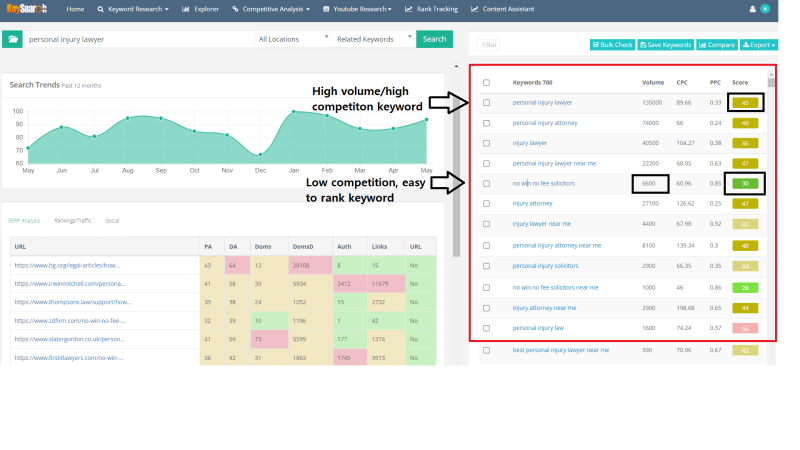
Task: Switch to the Rankings/Traffic tab
Action: pos(72,220)
